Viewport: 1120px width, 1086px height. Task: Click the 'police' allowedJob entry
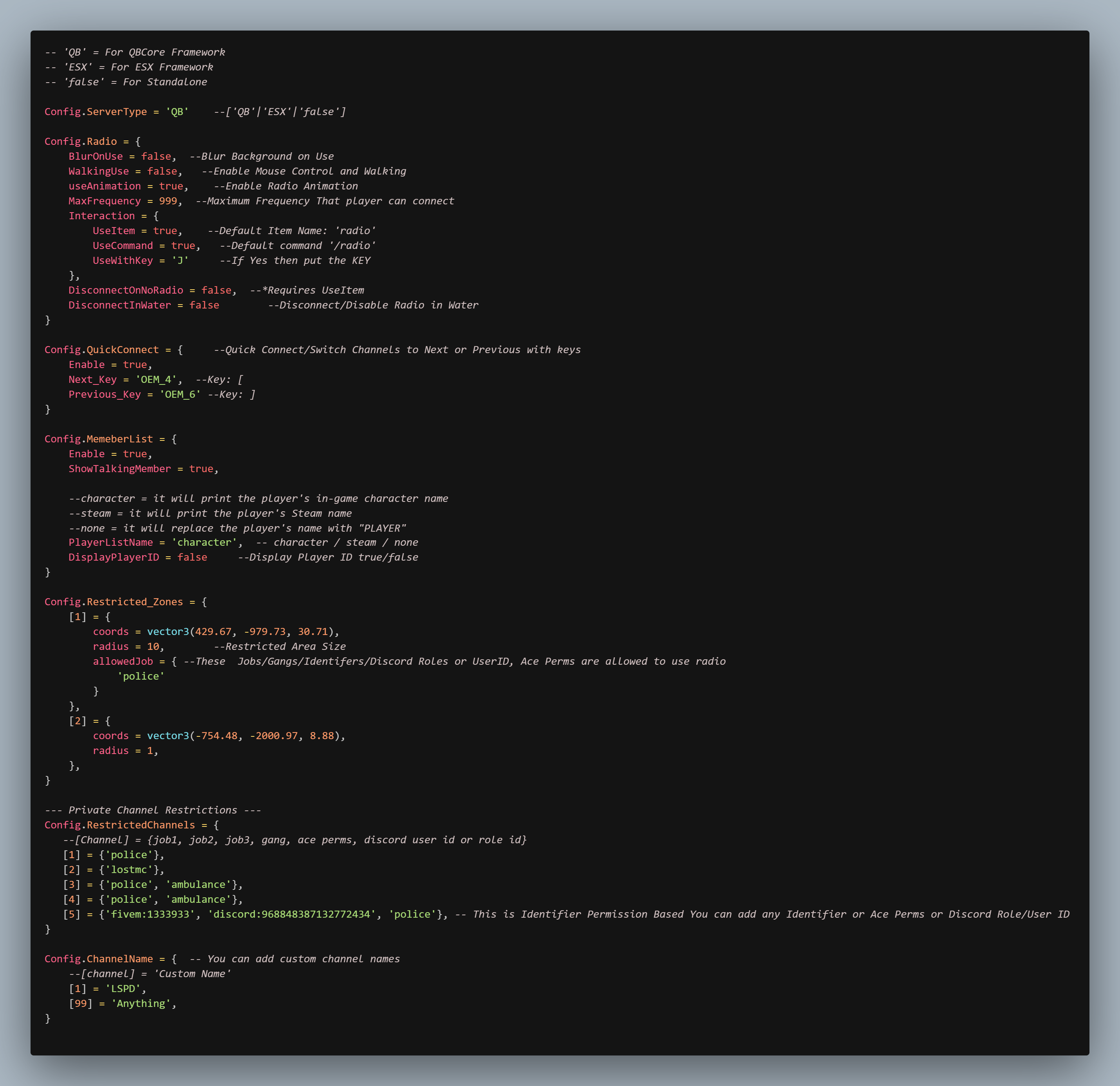141,676
